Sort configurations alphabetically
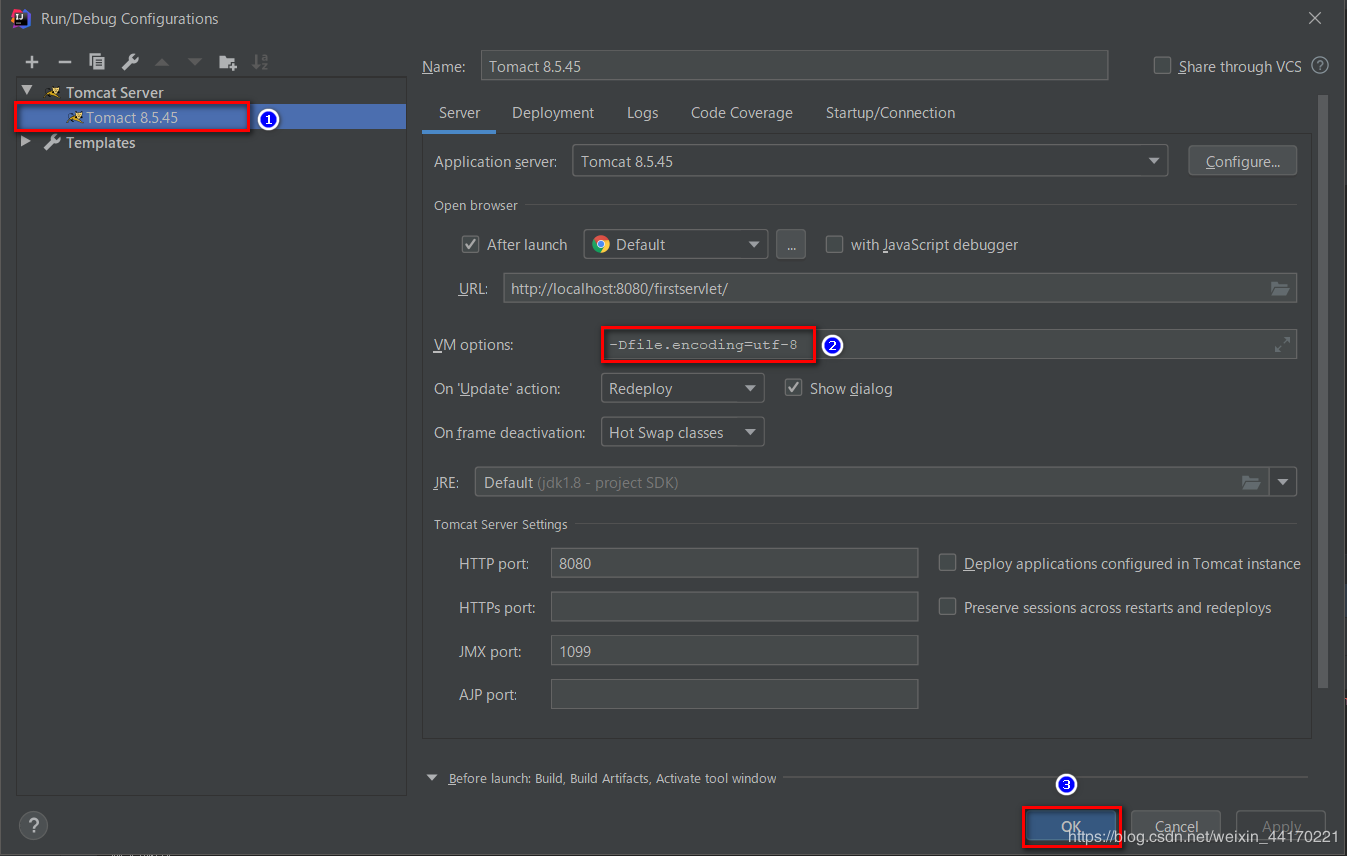The image size is (1347, 856). (260, 62)
